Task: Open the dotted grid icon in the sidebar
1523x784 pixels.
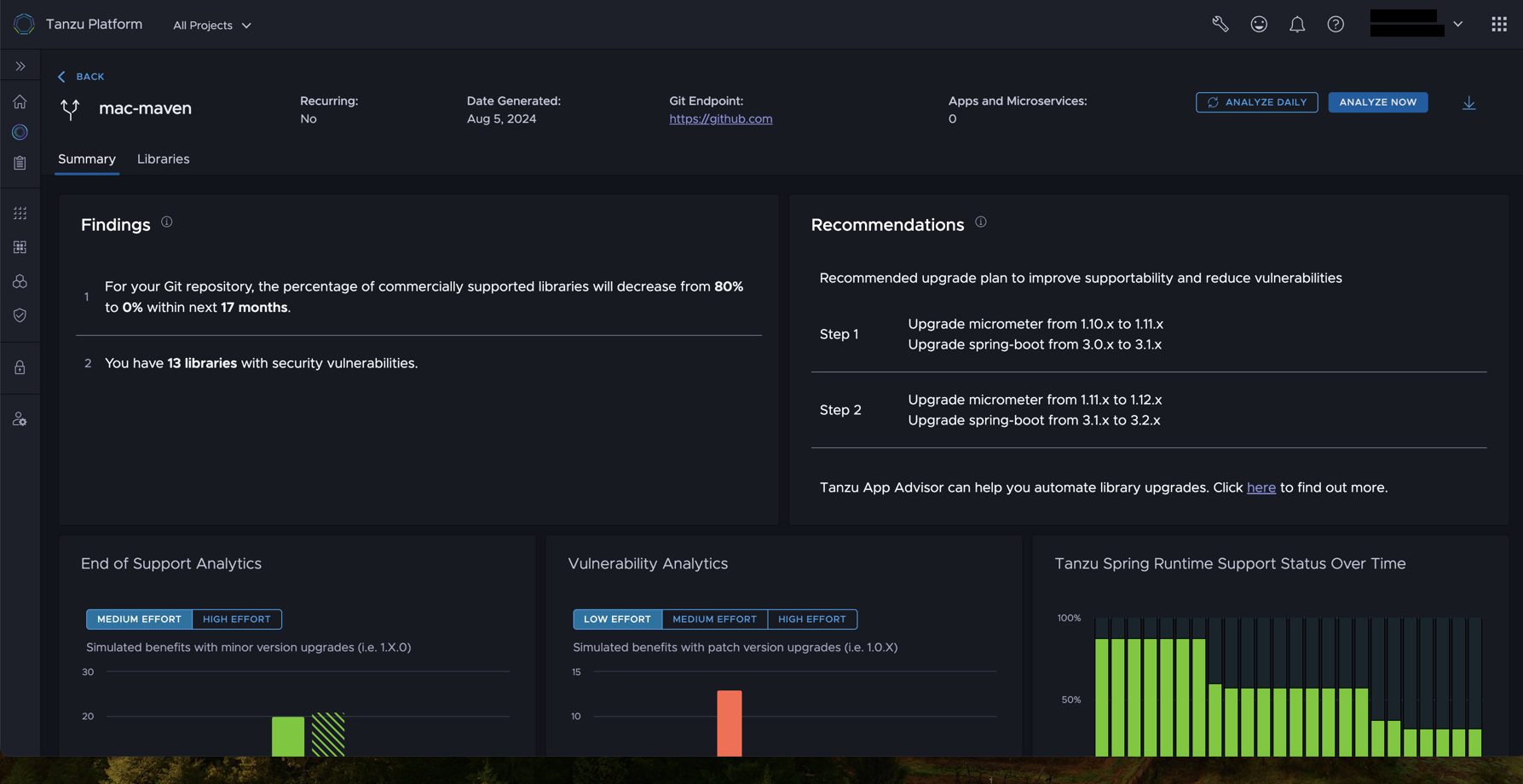Action: point(20,213)
